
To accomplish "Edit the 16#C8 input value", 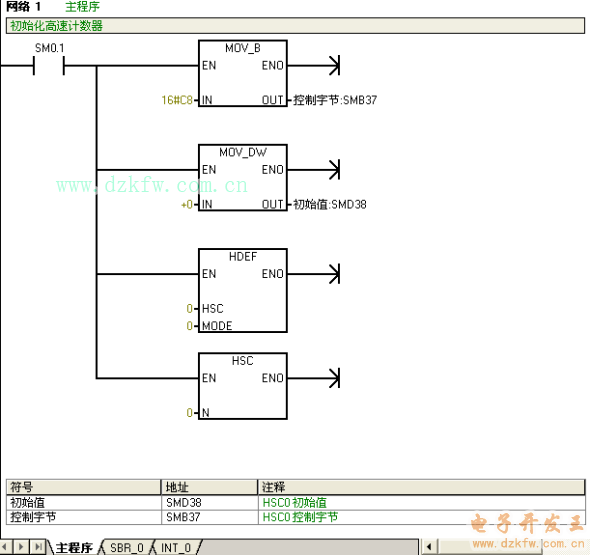I will pos(177,100).
